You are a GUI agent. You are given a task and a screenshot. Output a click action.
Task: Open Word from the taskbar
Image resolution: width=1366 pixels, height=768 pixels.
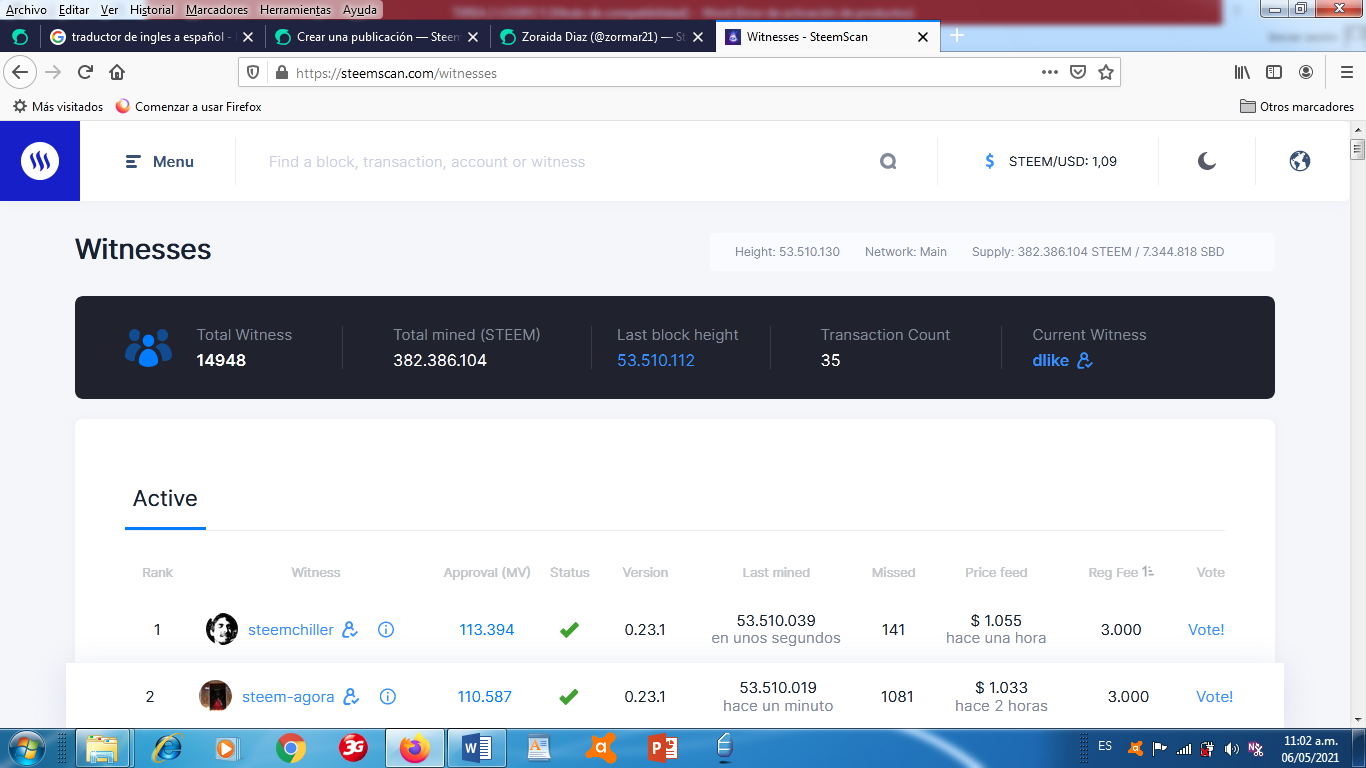point(477,747)
